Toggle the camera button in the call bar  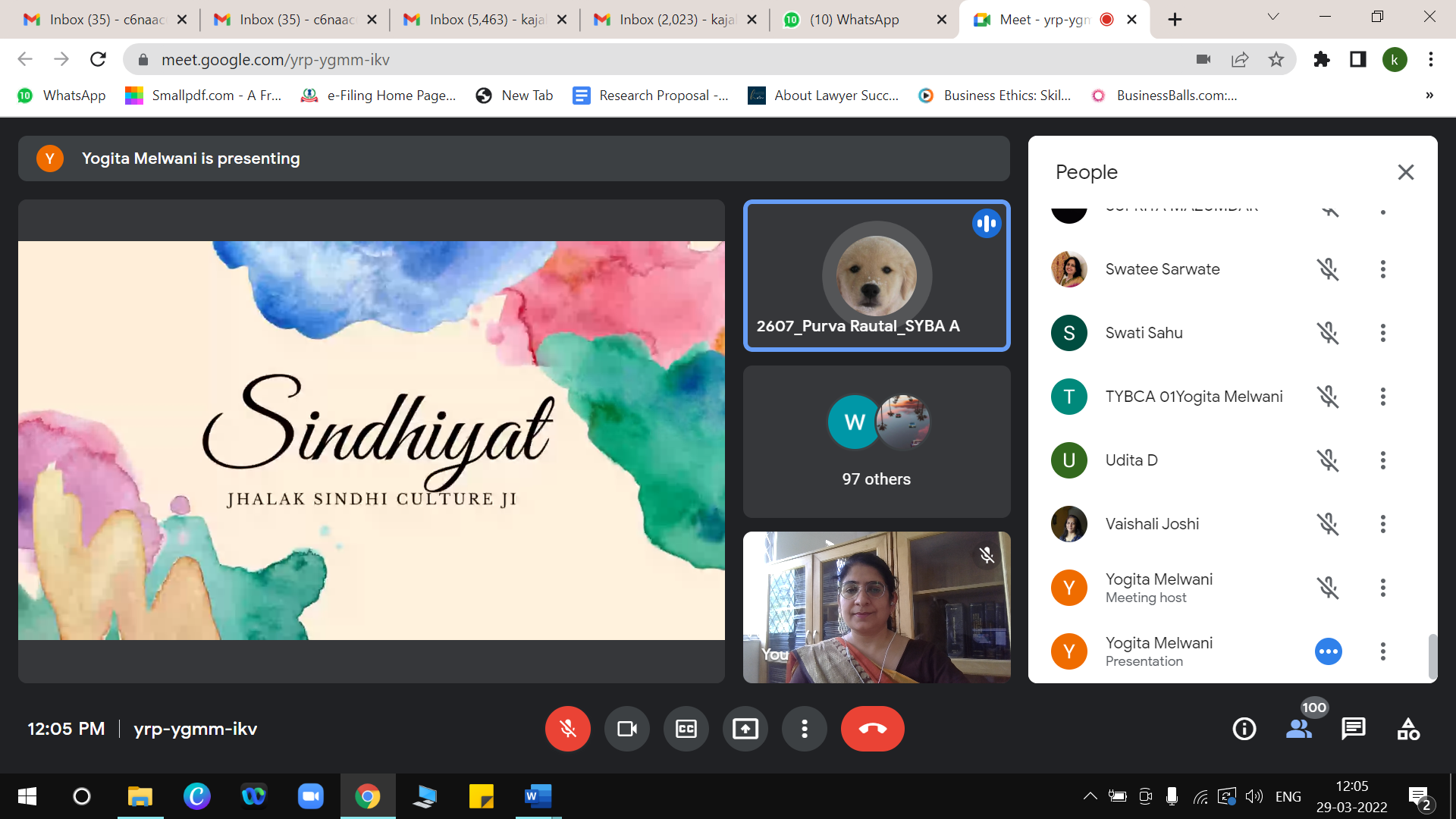click(626, 729)
